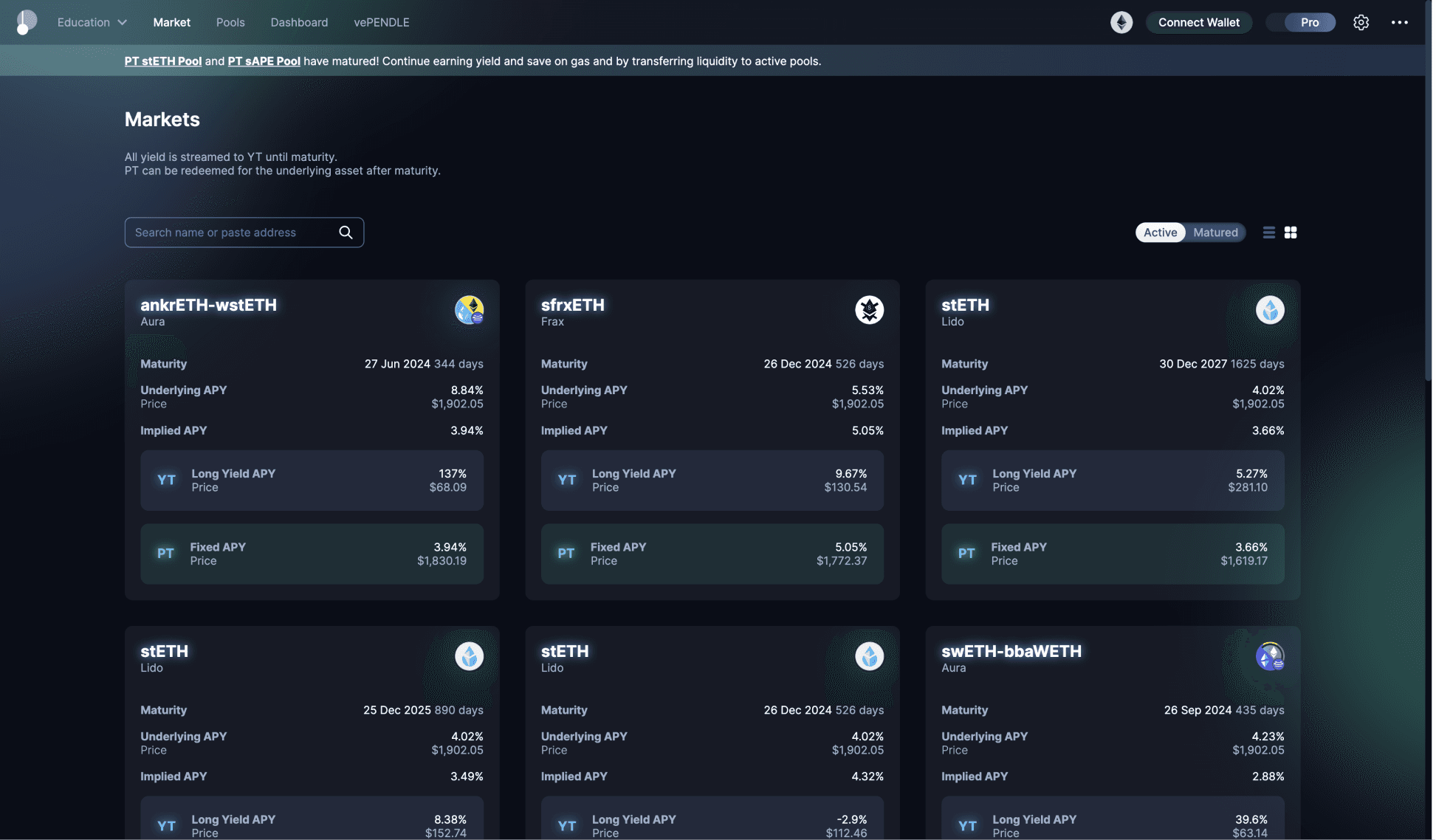
Task: Click the ankrETH-wstETH Aura token icon
Action: [x=470, y=310]
